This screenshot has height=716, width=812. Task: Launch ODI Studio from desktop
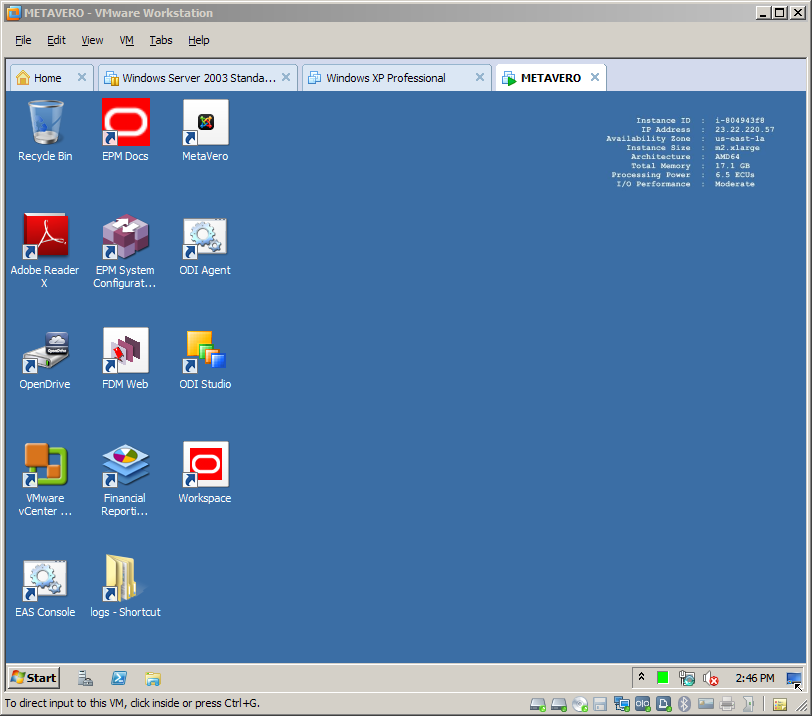(205, 352)
